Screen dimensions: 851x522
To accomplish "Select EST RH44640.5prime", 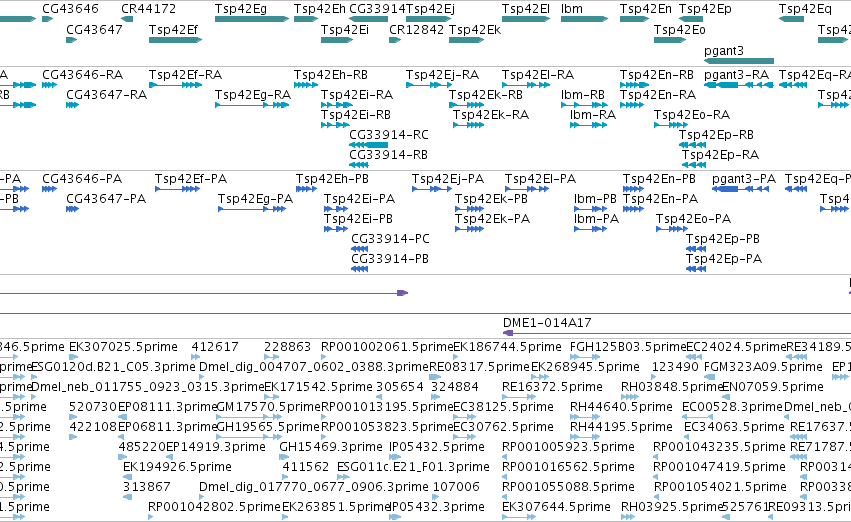I will (x=621, y=407).
